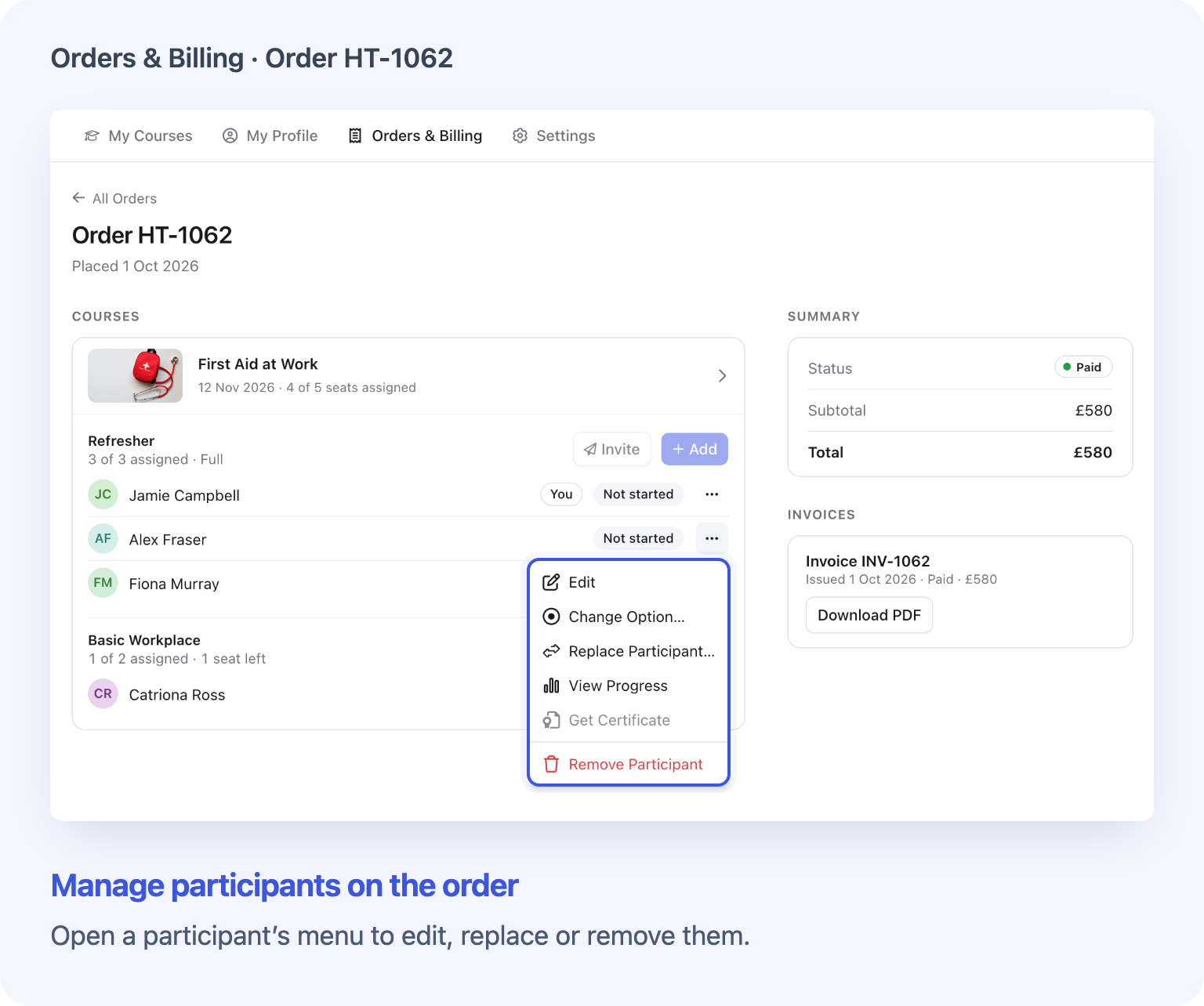Screen dimensions: 1204x1006
Task: Expand the First Aid at Work course chevron
Action: 722,376
